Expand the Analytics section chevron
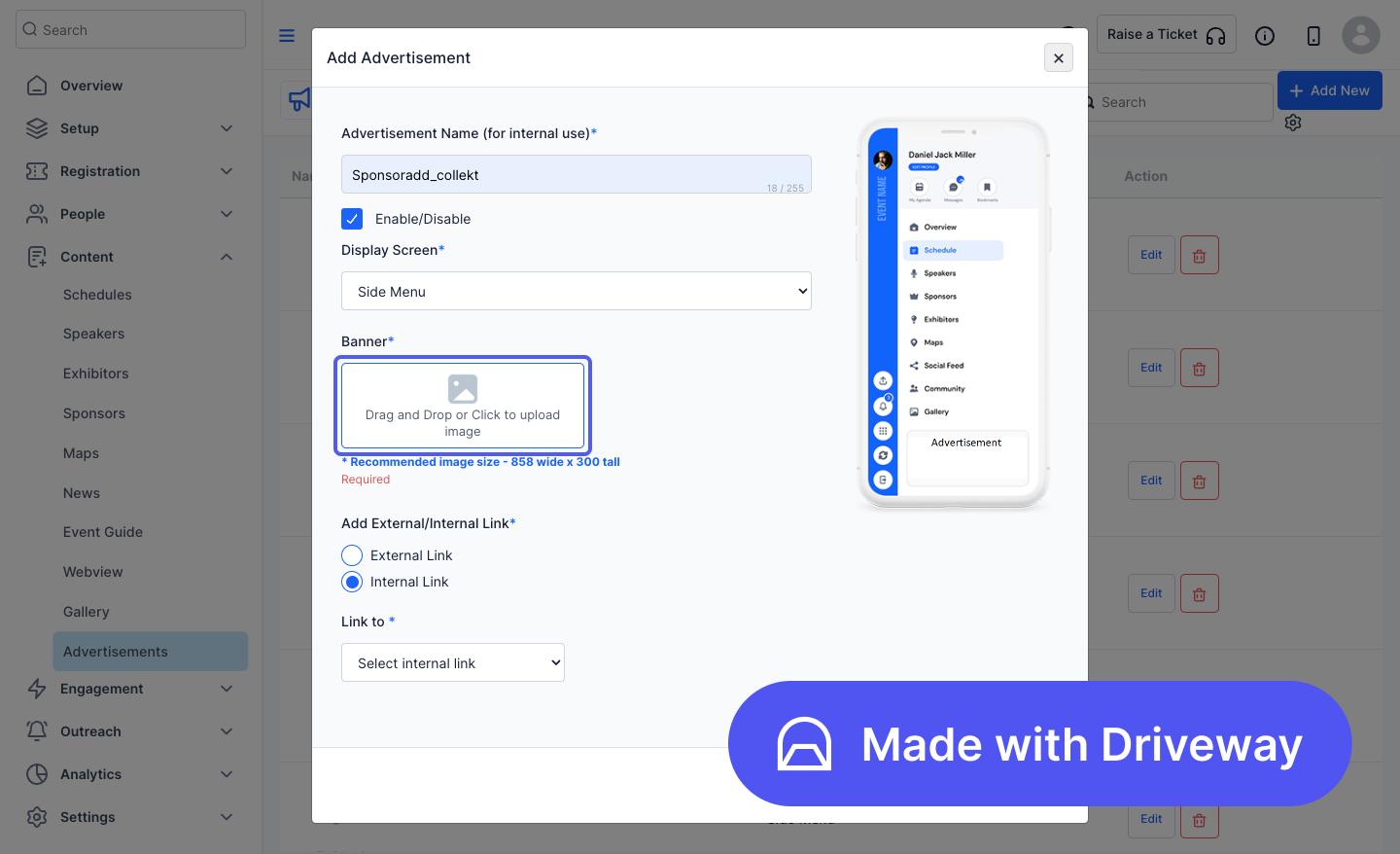 (x=227, y=774)
